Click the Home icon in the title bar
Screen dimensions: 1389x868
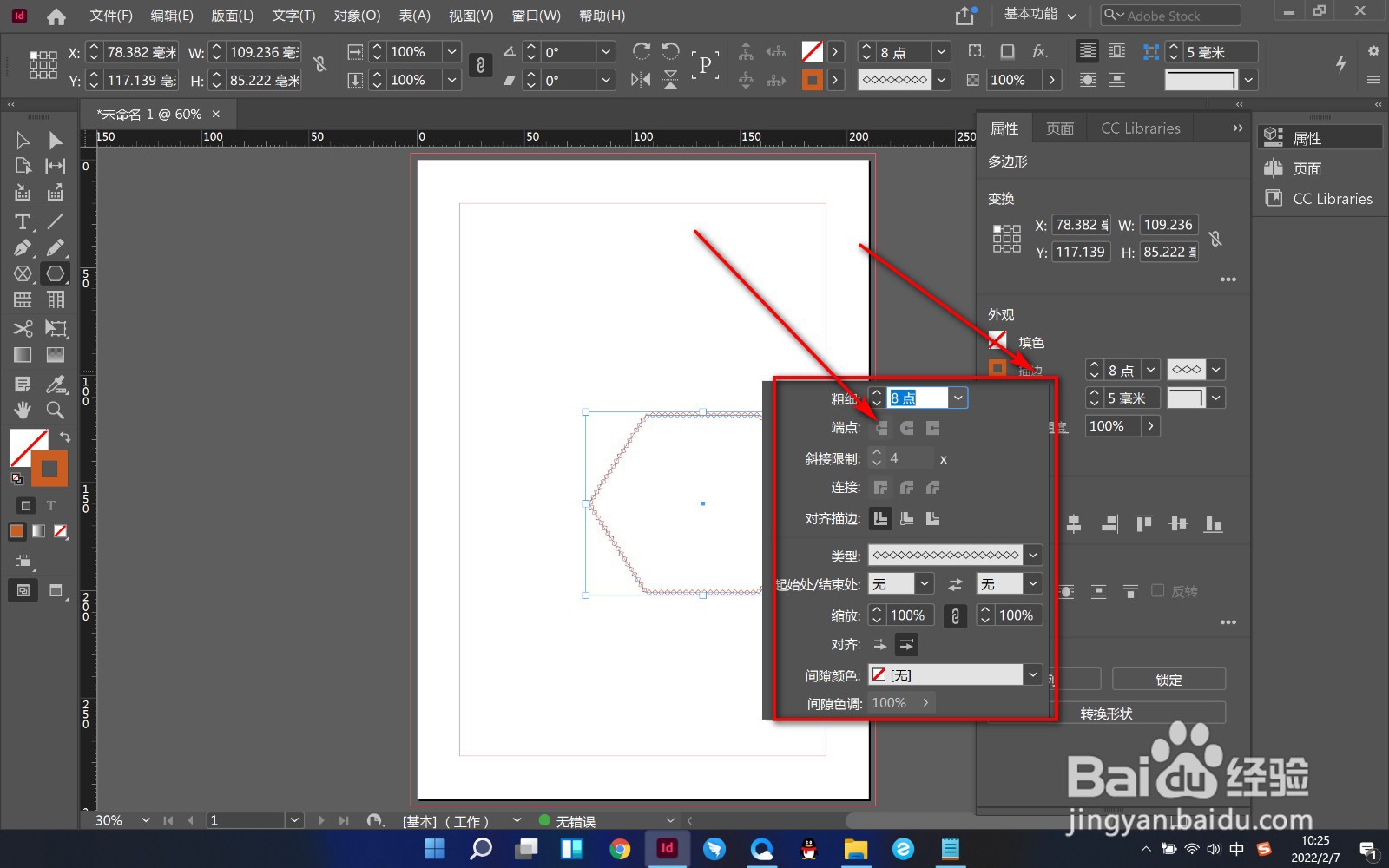(56, 16)
